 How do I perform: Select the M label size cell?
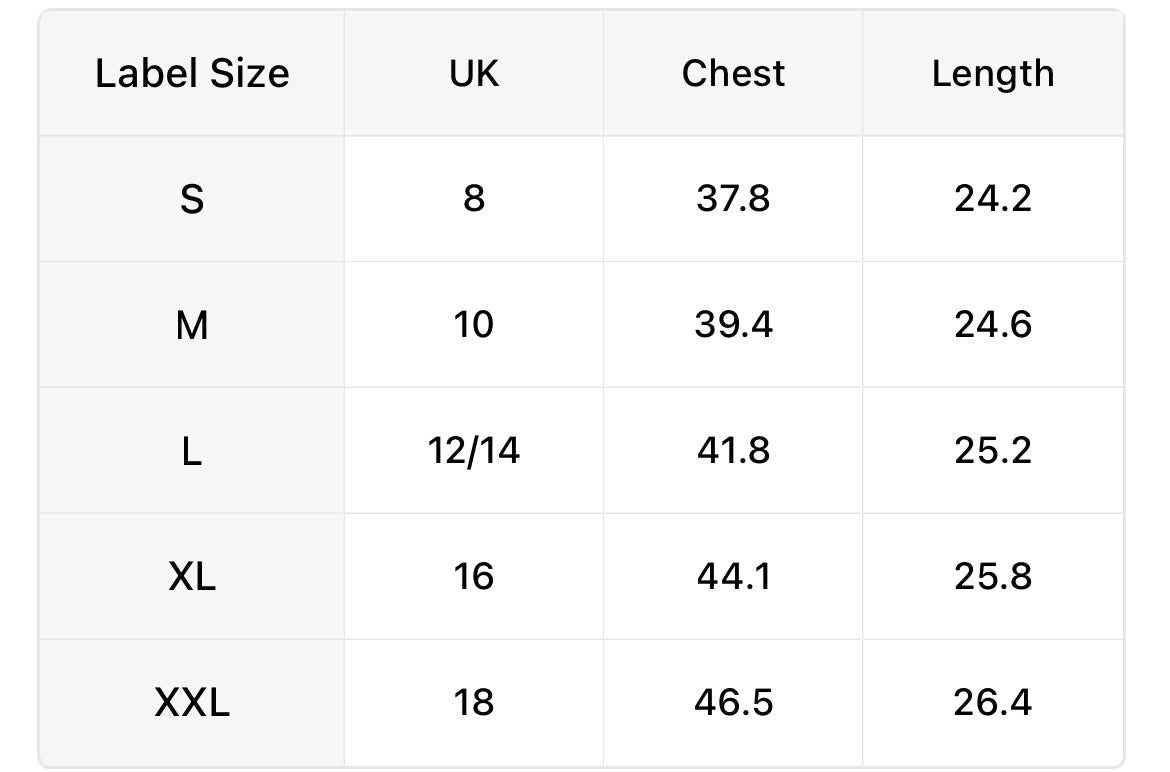(x=192, y=324)
